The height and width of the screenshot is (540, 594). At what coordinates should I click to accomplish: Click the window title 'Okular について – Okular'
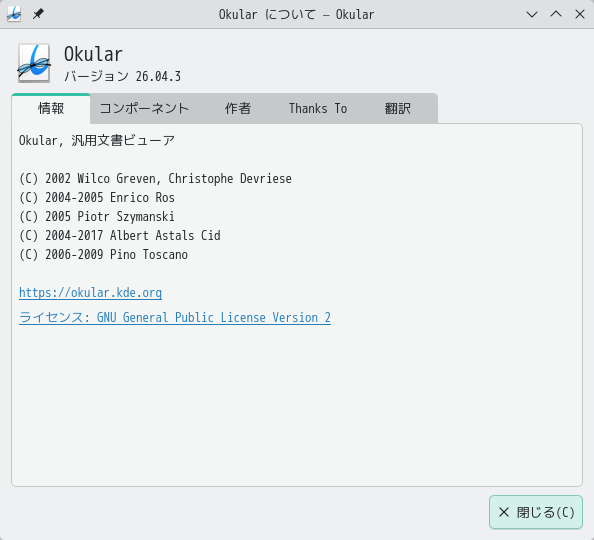tap(296, 14)
